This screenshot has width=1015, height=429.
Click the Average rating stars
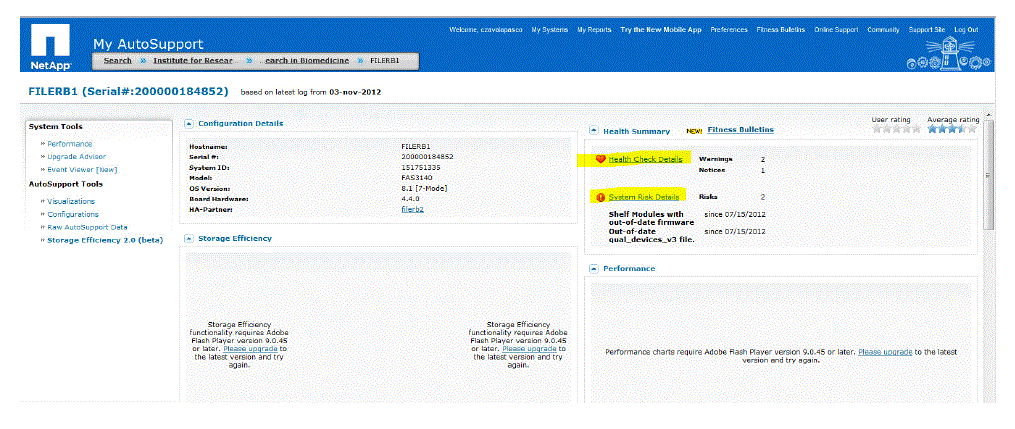point(952,129)
